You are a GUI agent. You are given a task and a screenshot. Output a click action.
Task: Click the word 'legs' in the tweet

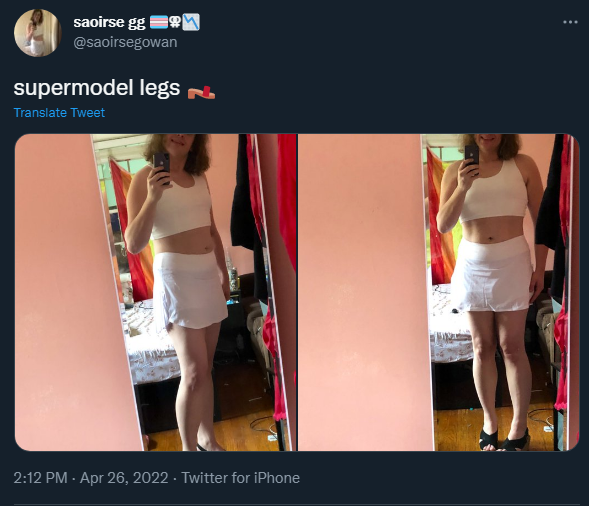point(160,89)
